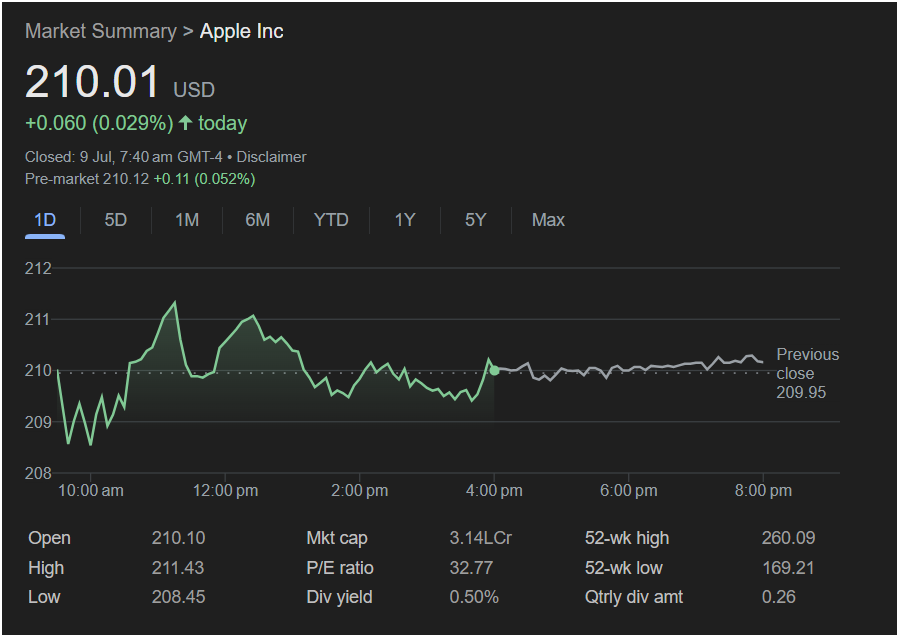Image resolution: width=899 pixels, height=637 pixels.
Task: Click the USD currency label
Action: 194,90
